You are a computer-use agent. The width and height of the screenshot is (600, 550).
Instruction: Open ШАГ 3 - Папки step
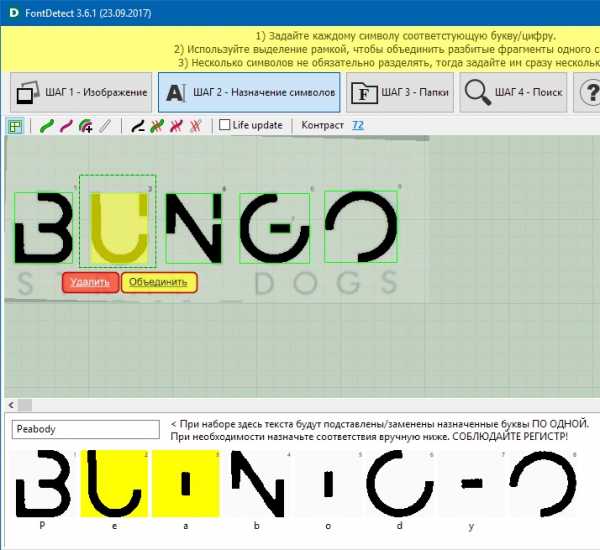(400, 92)
